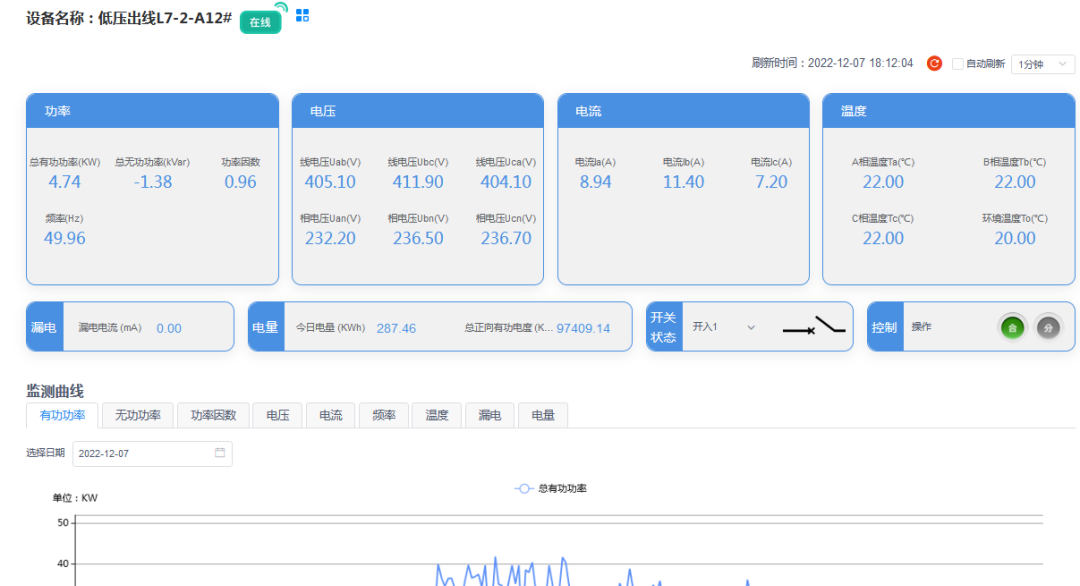1080x586 pixels.
Task: Click the Uan phase voltage 232.20
Action: 330,238
